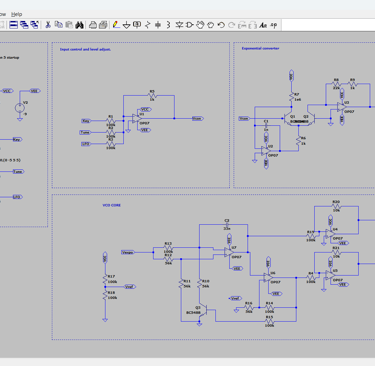Place a Ground symbol tool
Screen dimensions: 375x366
(126, 25)
